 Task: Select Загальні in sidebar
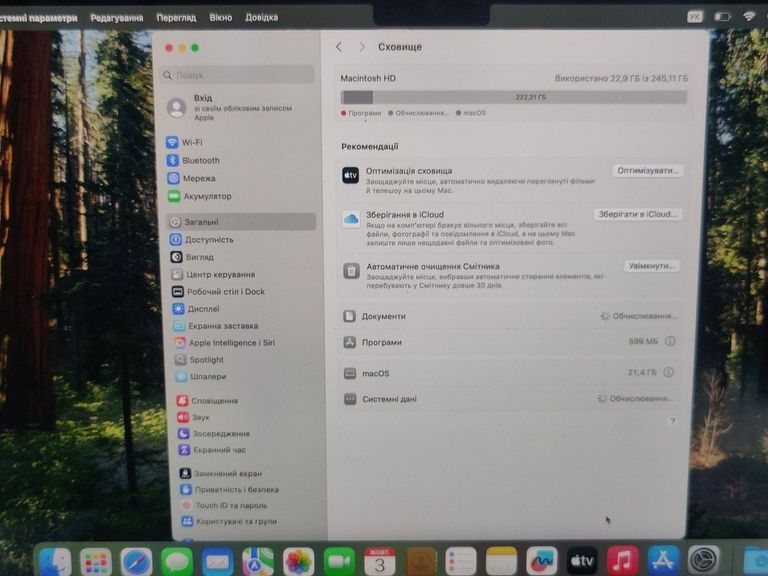(x=240, y=222)
